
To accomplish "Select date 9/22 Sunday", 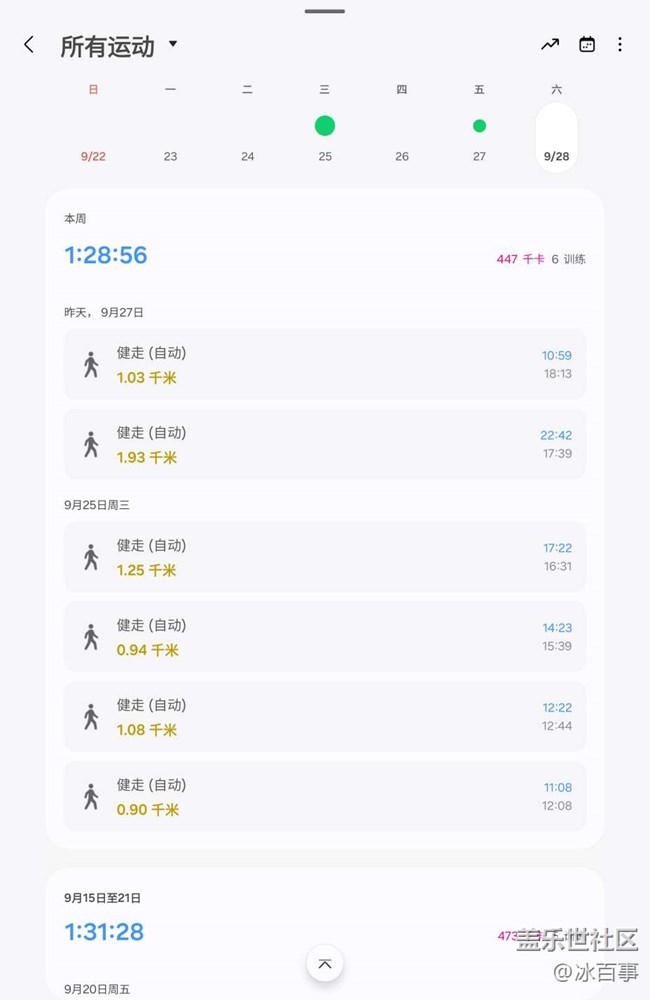I will tap(93, 156).
